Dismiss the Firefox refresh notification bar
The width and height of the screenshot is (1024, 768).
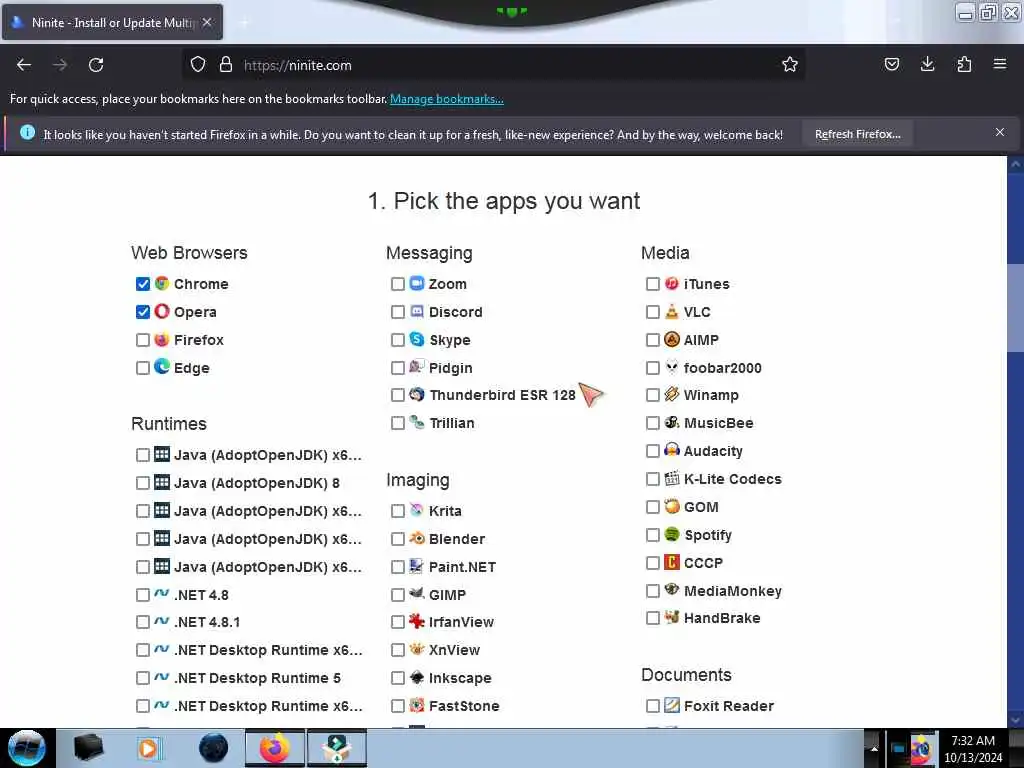click(x=1000, y=133)
